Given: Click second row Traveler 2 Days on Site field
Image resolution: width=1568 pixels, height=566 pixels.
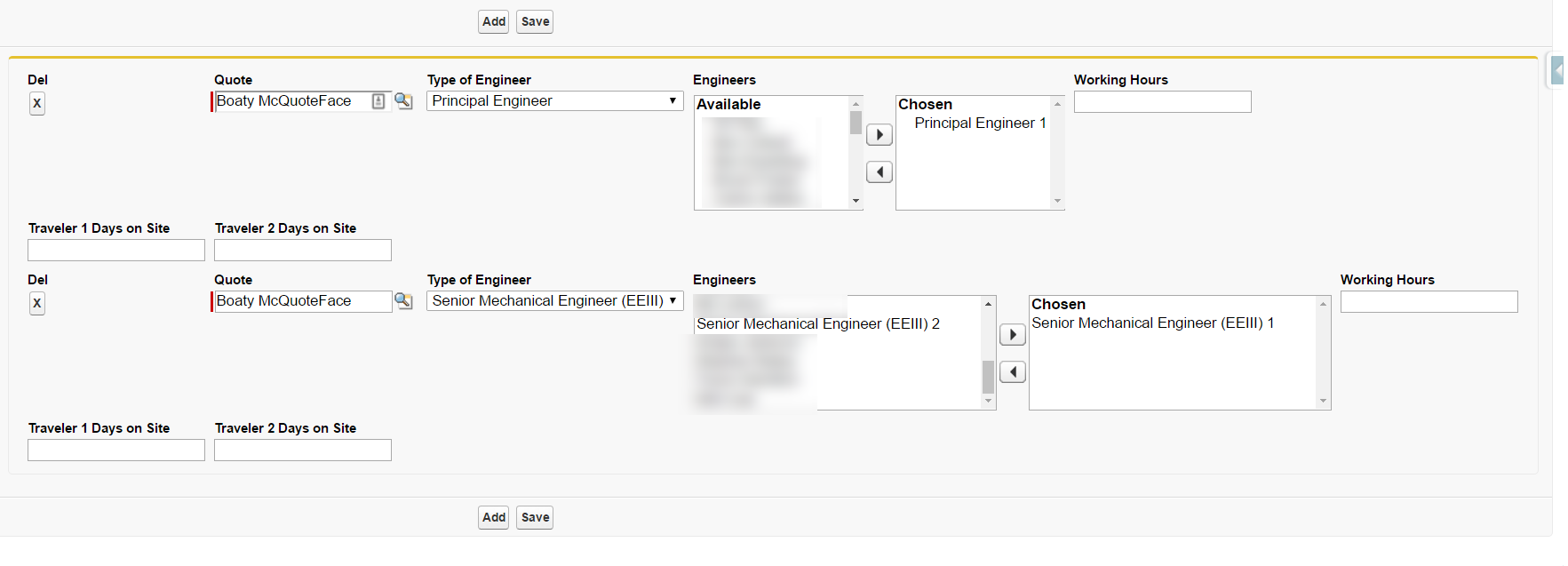Looking at the screenshot, I should (302, 450).
